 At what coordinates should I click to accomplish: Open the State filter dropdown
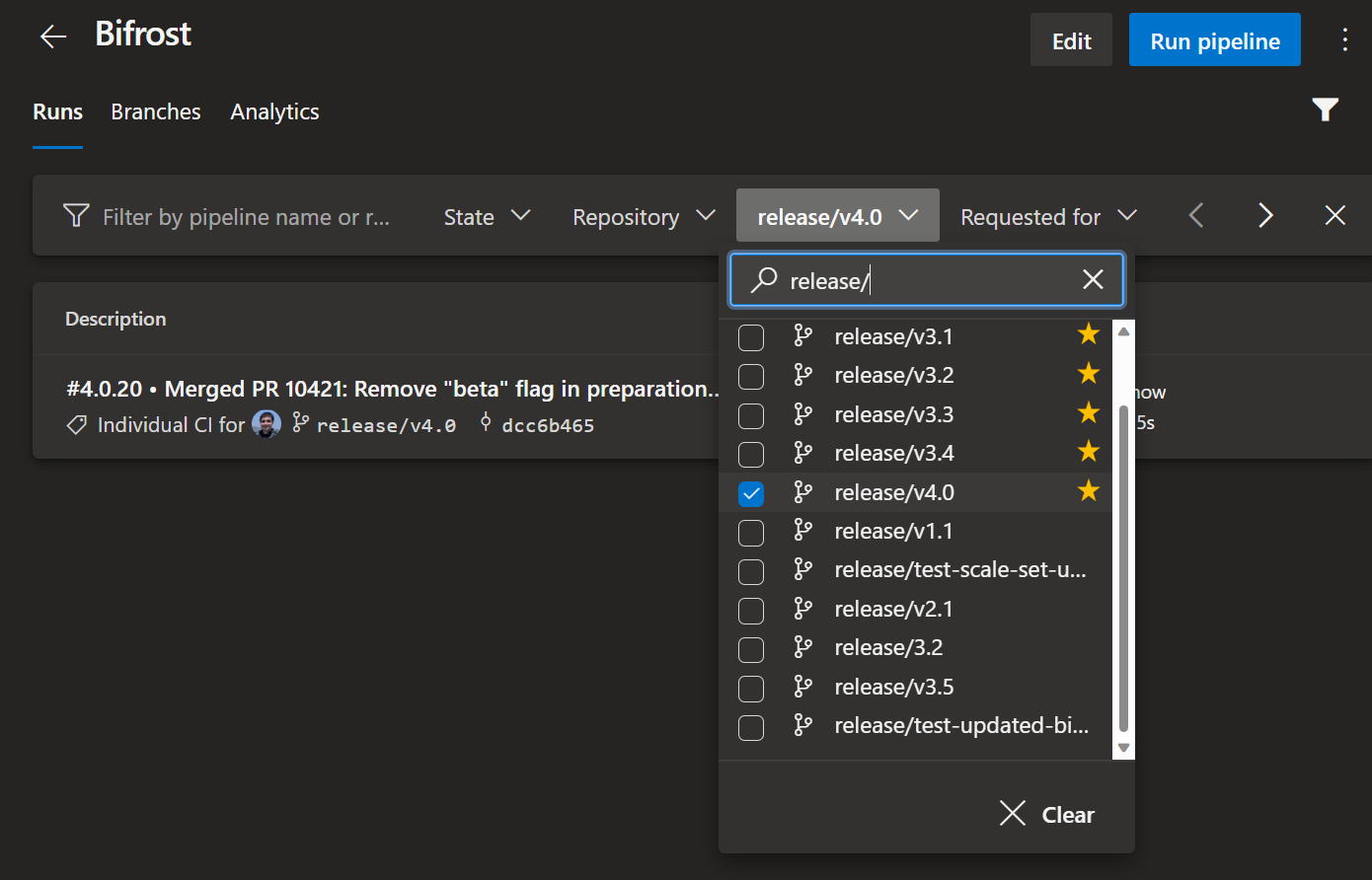point(487,216)
